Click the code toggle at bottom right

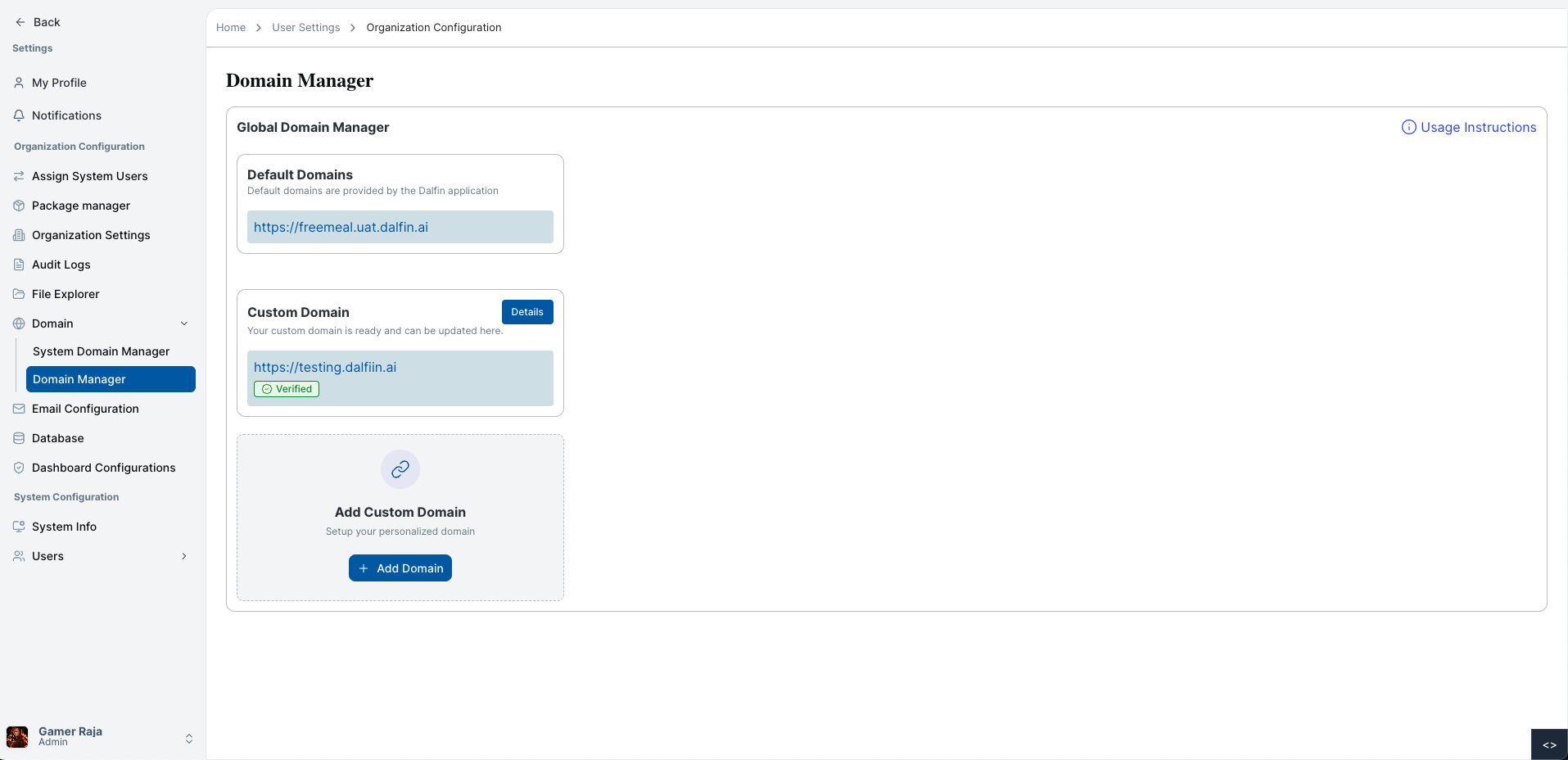pos(1548,744)
